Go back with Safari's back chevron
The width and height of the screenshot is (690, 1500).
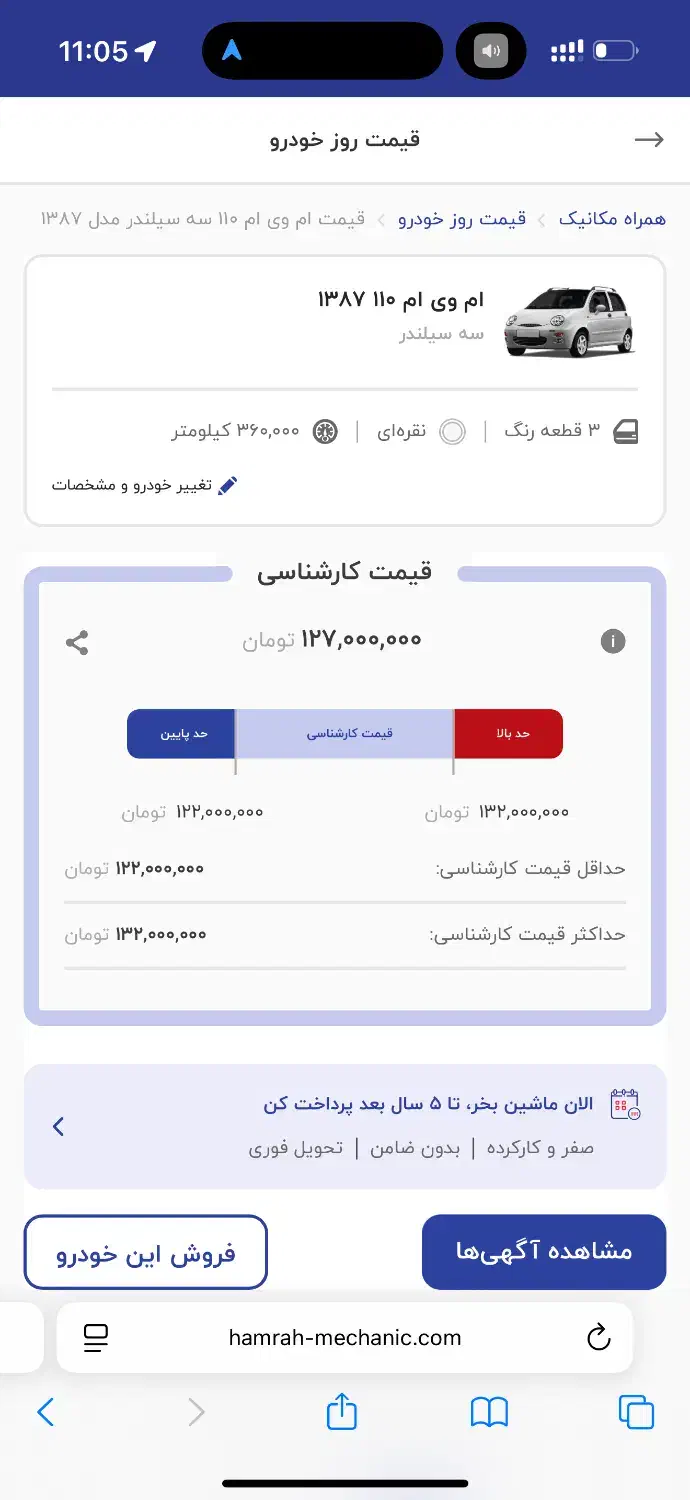point(46,1412)
